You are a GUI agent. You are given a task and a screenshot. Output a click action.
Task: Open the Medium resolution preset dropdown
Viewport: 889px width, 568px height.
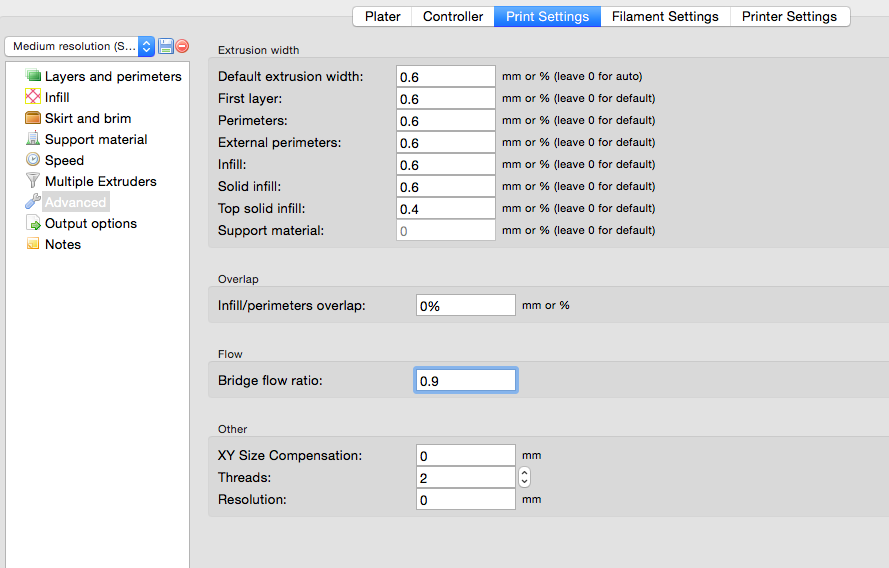coord(80,47)
